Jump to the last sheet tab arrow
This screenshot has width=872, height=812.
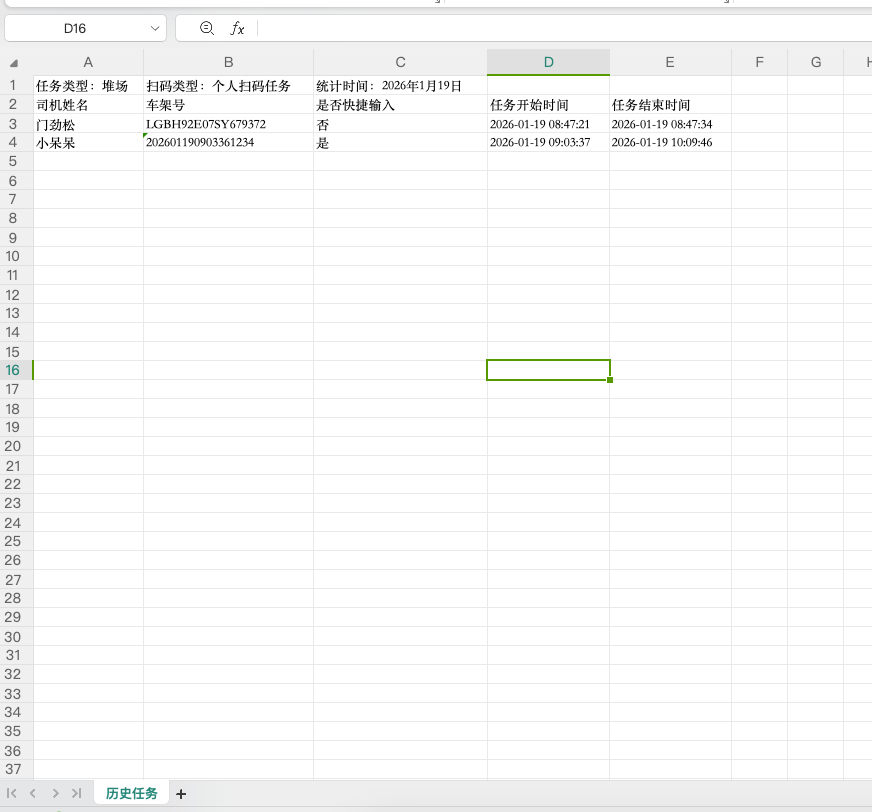tap(77, 793)
